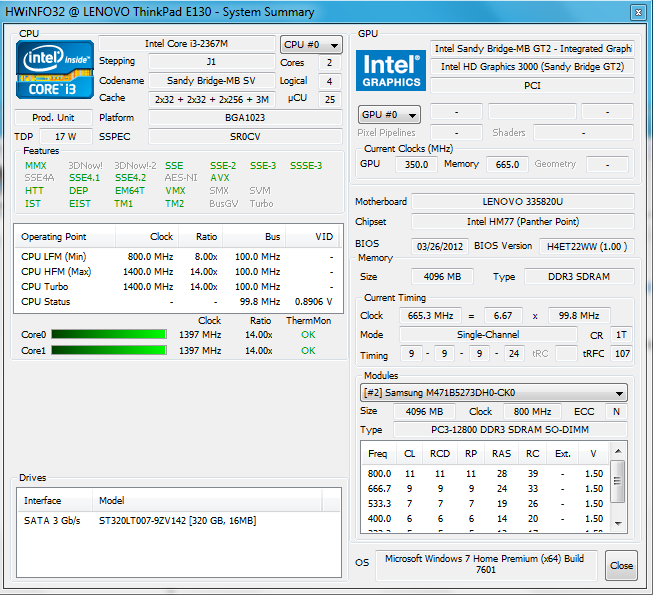653x595 pixels.
Task: Select the CPU Status row
Action: pyautogui.click(x=178, y=301)
